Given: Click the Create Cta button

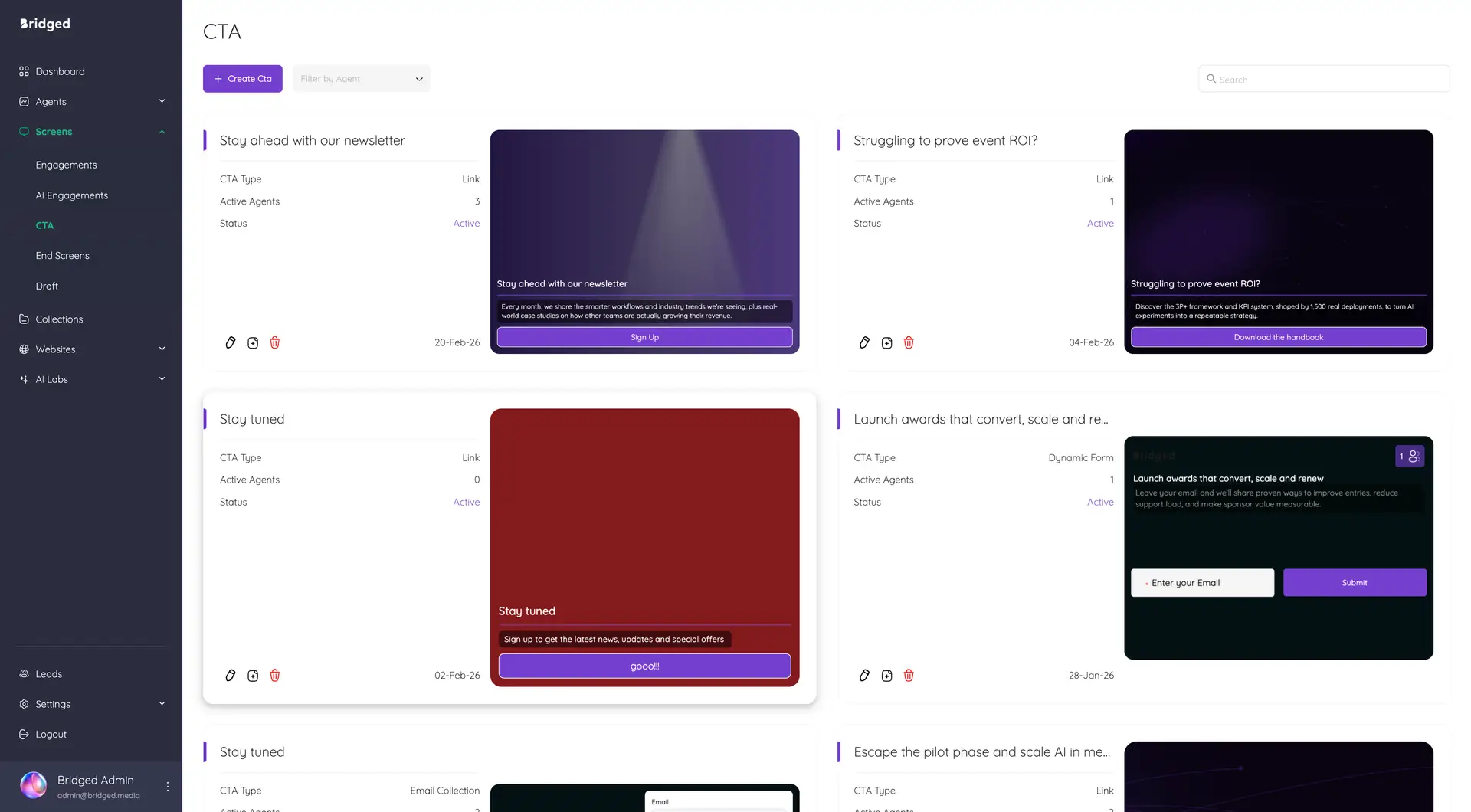Looking at the screenshot, I should coord(242,78).
